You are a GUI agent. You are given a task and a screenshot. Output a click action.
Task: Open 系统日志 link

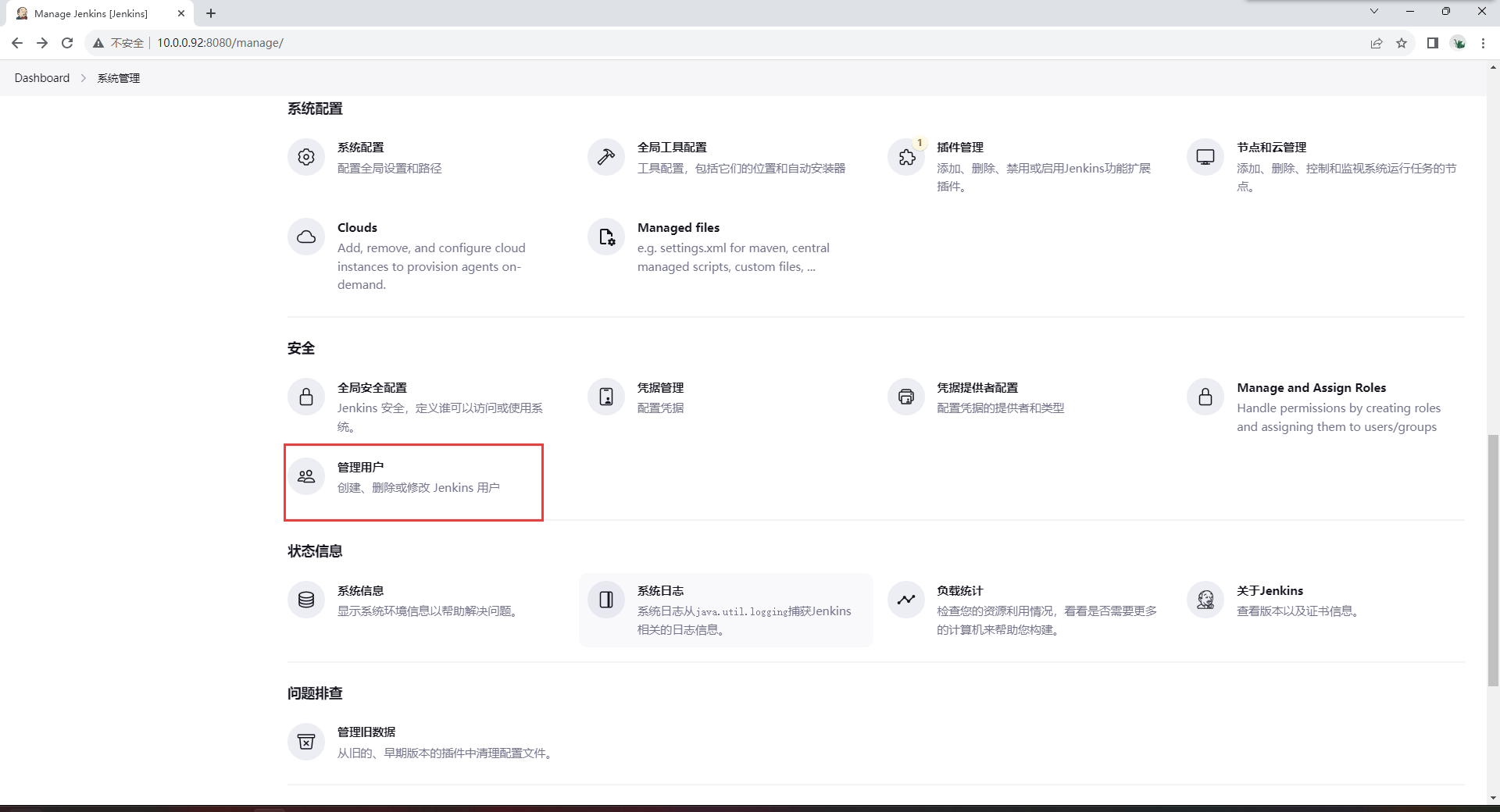click(660, 590)
